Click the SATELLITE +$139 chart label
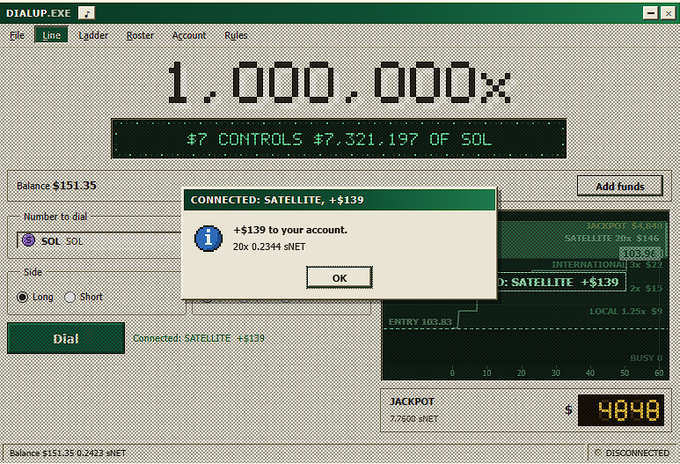Screen dimensions: 680x464 561,282
